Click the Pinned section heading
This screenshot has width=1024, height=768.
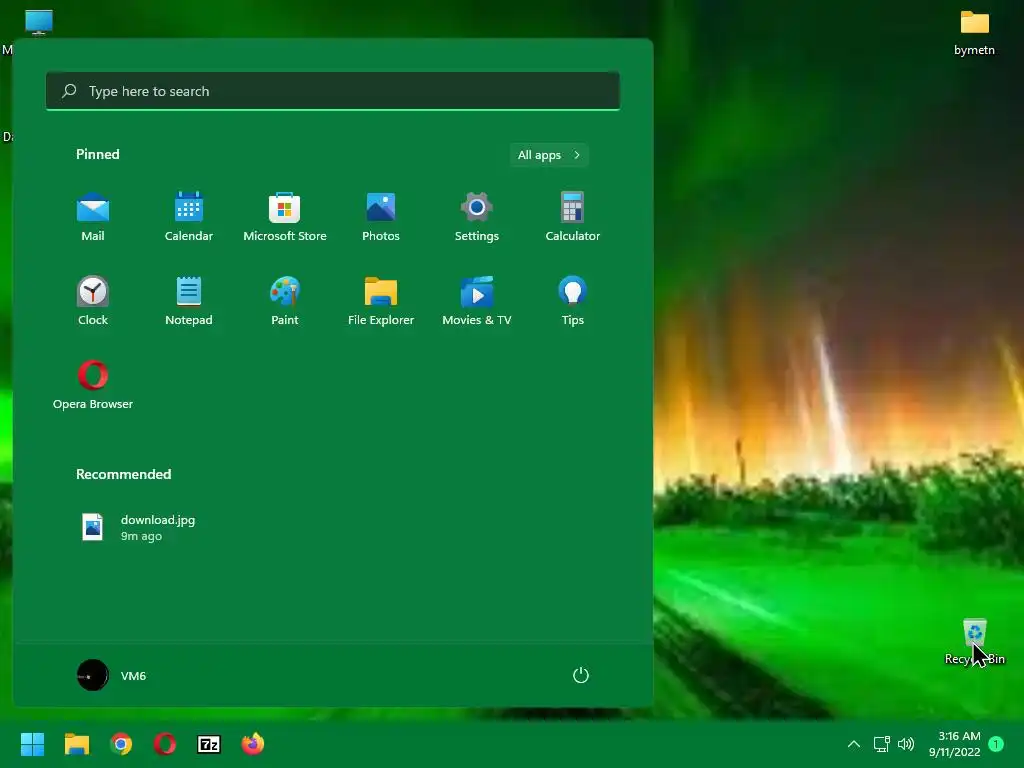[98, 154]
